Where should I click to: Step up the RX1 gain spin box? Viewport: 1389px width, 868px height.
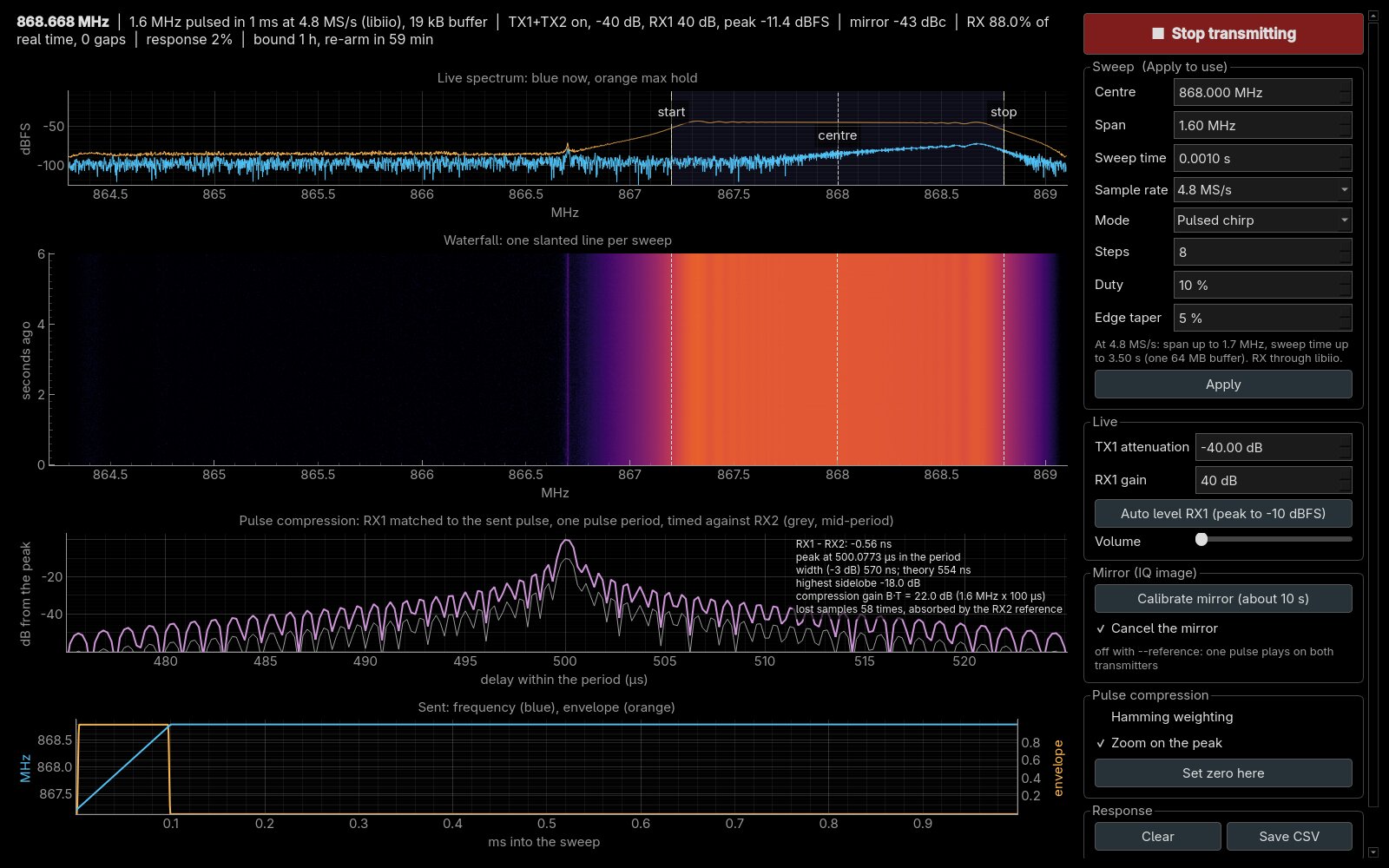(x=1345, y=474)
